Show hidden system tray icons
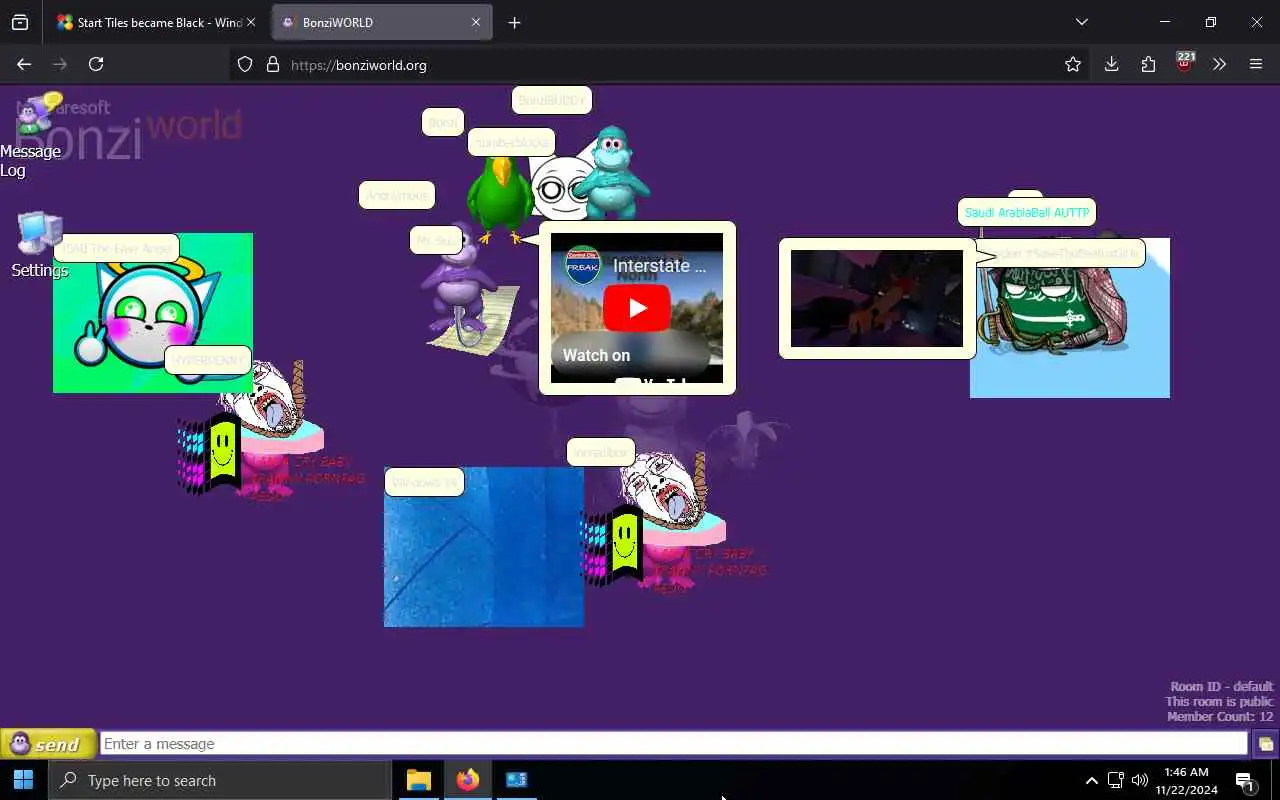This screenshot has width=1280, height=800. point(1091,780)
